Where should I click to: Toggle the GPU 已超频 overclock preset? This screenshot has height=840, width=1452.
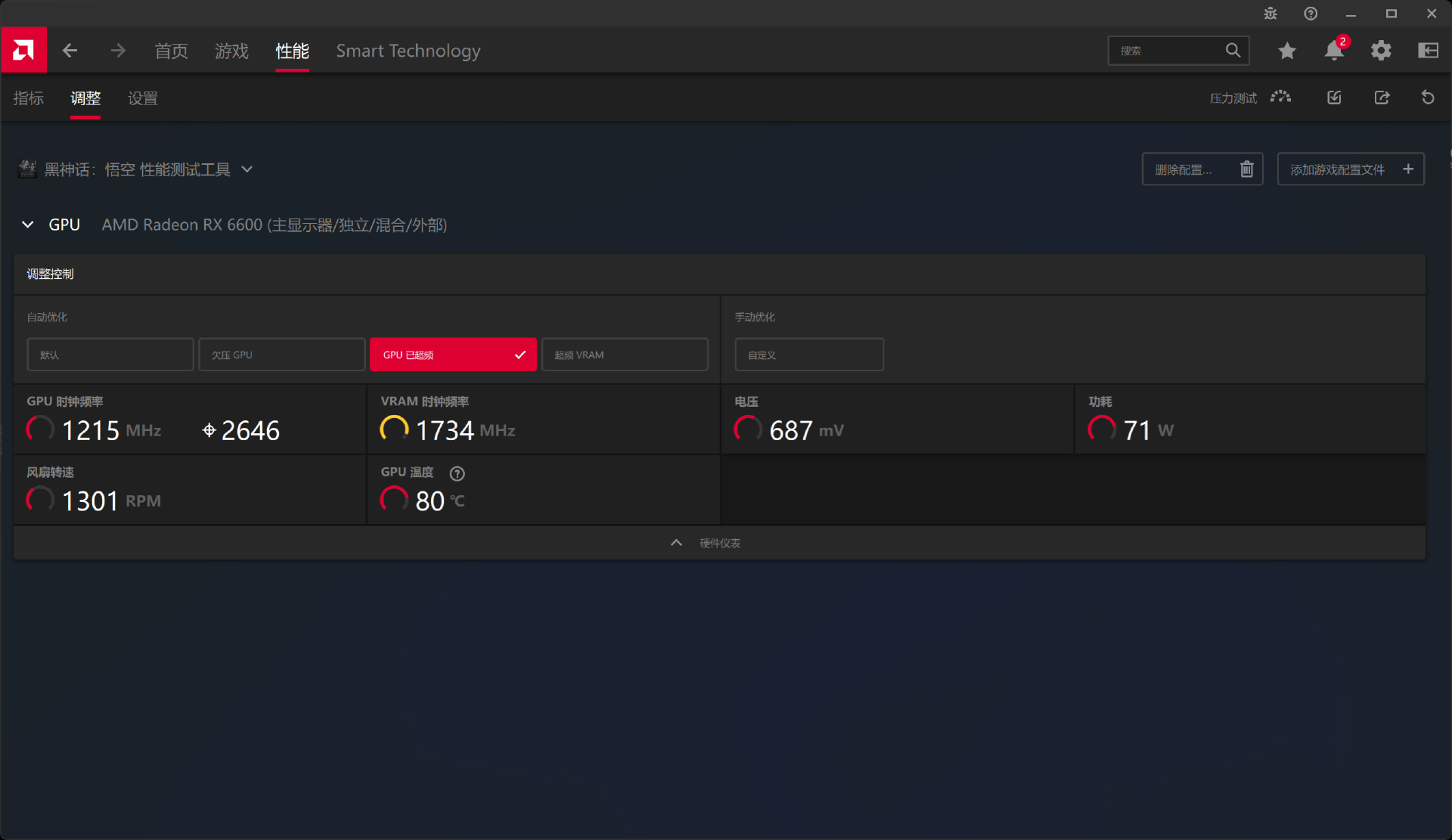point(453,355)
